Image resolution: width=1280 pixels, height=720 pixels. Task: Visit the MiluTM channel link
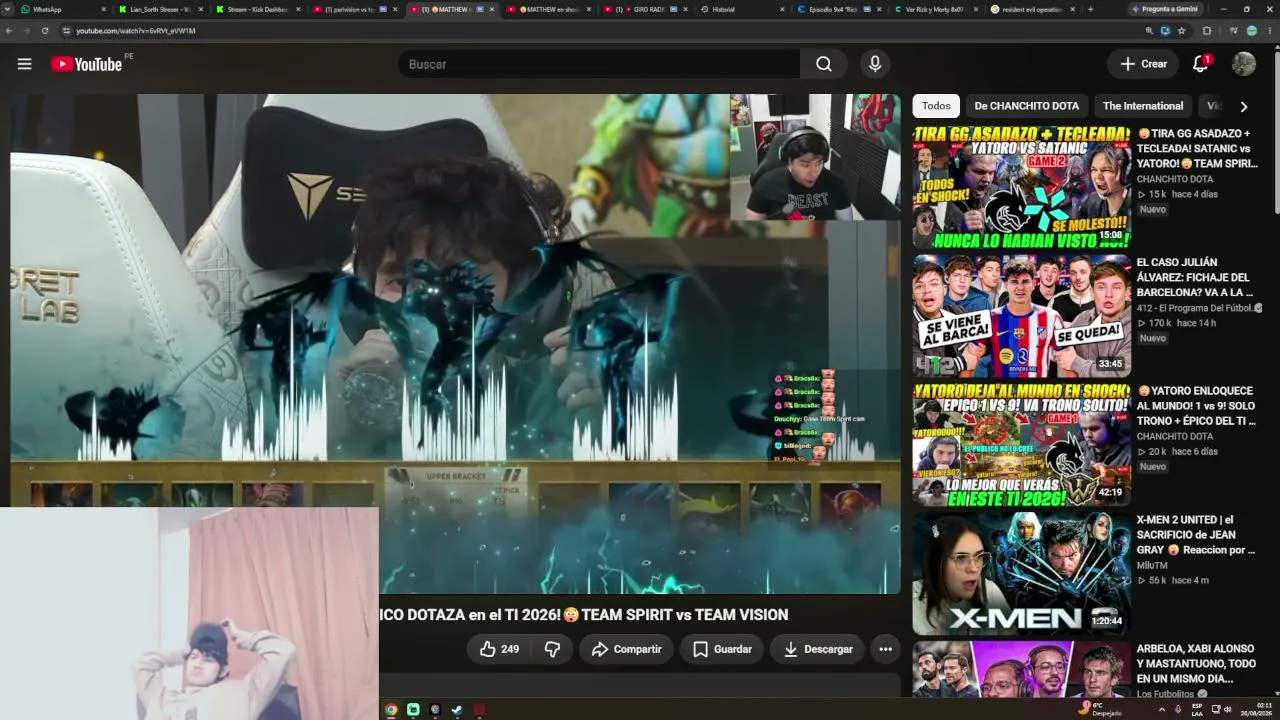[1152, 566]
